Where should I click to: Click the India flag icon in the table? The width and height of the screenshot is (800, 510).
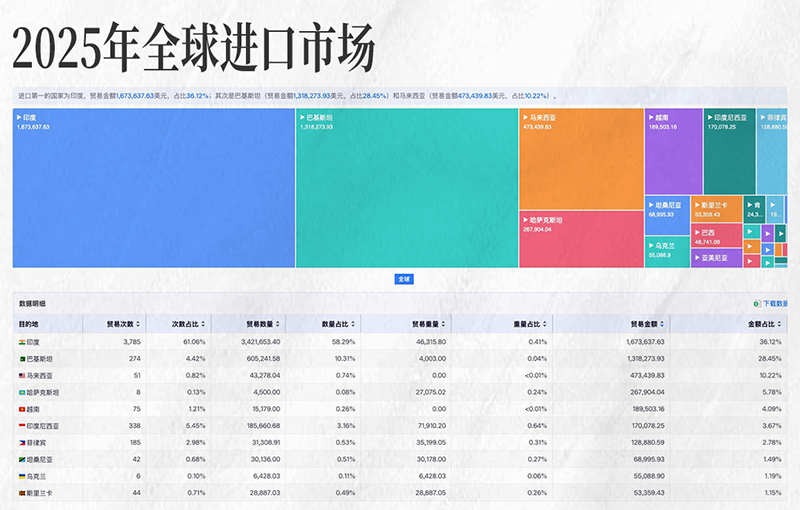pos(22,342)
